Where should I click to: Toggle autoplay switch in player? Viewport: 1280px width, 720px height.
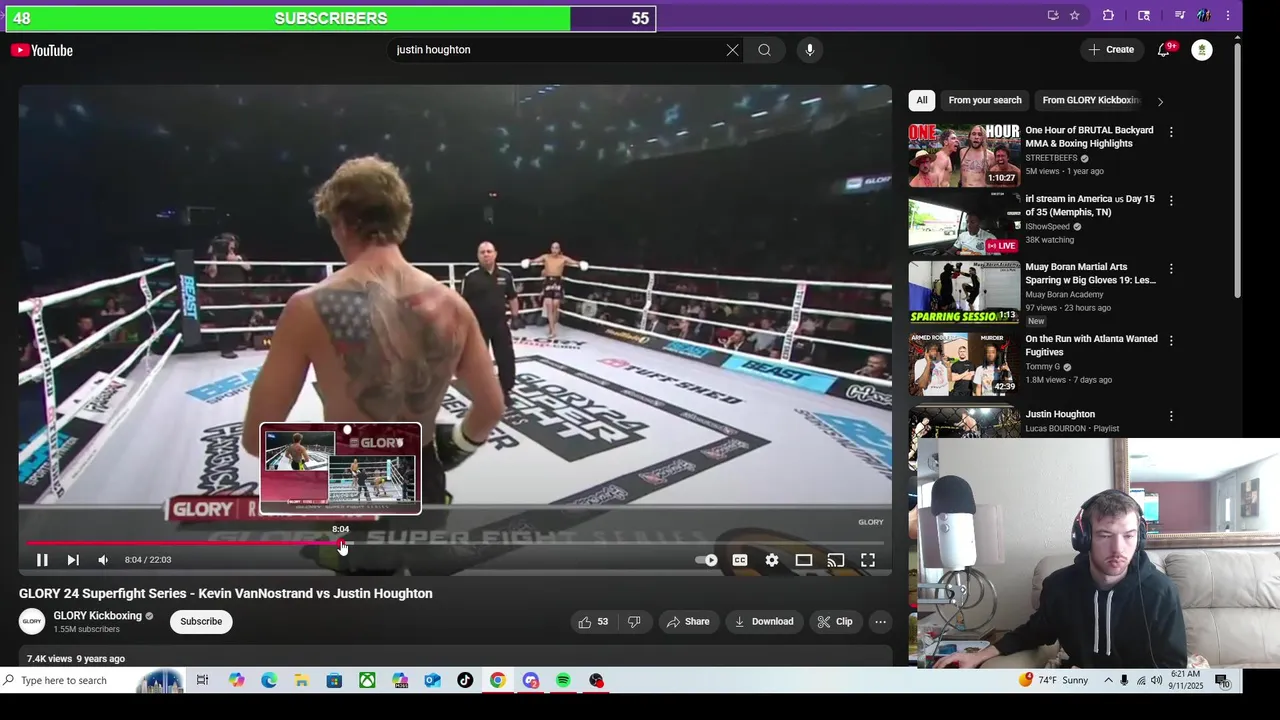707,560
